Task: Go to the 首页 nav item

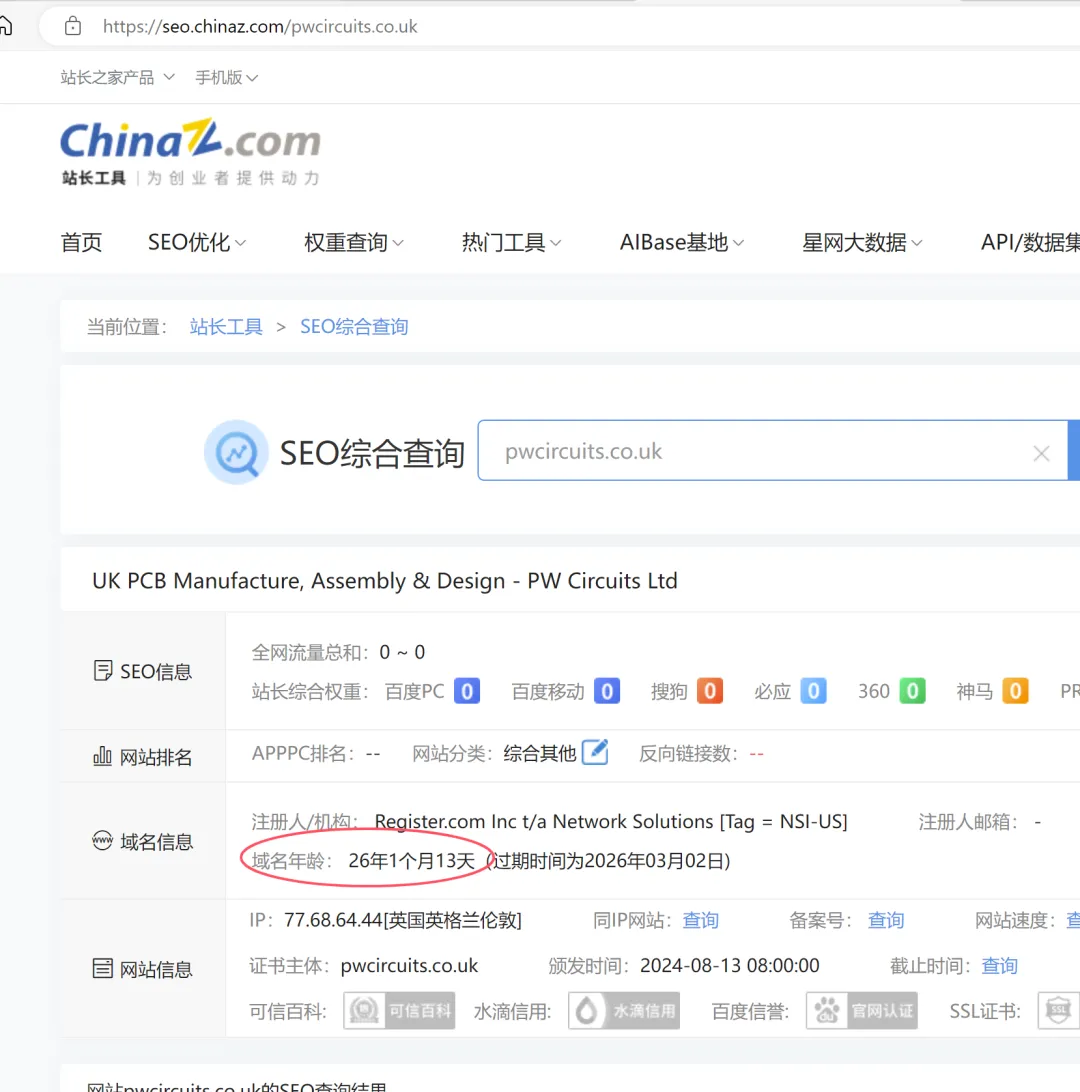Action: [x=81, y=242]
